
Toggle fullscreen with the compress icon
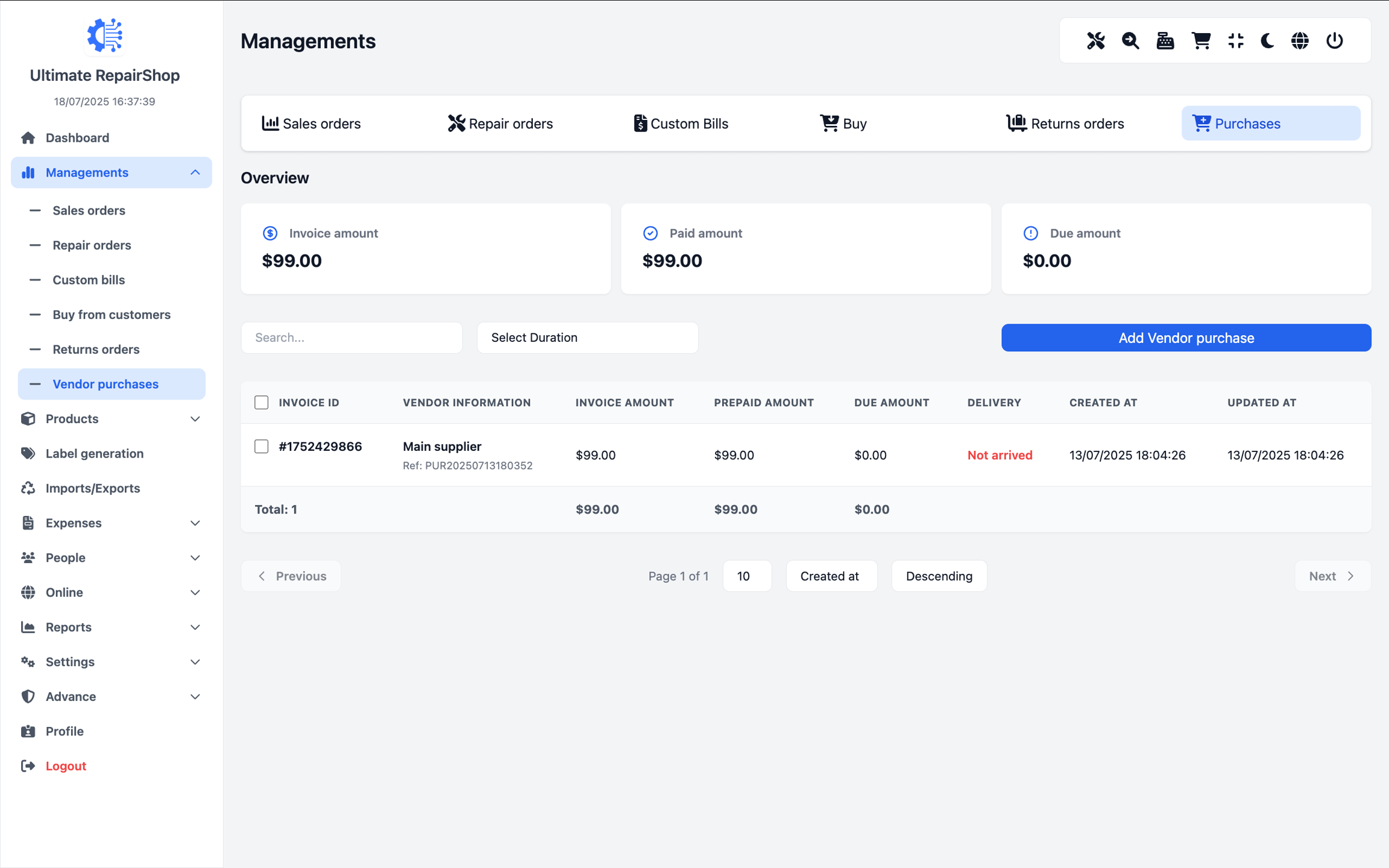click(1235, 41)
